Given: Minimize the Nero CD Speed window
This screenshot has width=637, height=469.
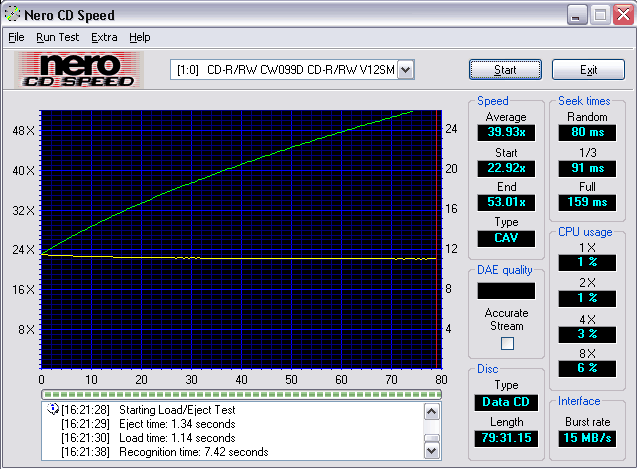Looking at the screenshot, I should (576, 15).
